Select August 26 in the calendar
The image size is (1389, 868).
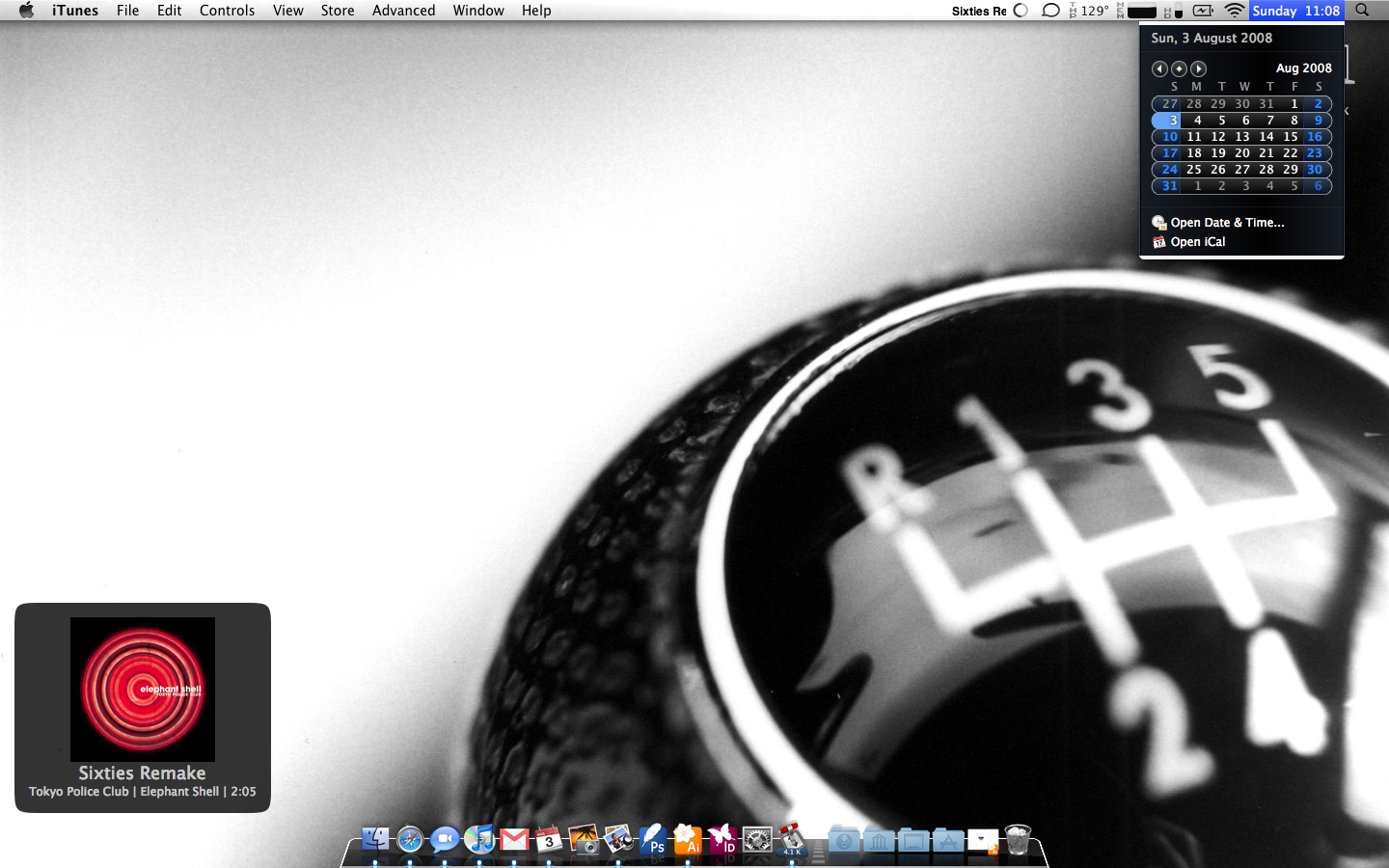tap(1218, 170)
